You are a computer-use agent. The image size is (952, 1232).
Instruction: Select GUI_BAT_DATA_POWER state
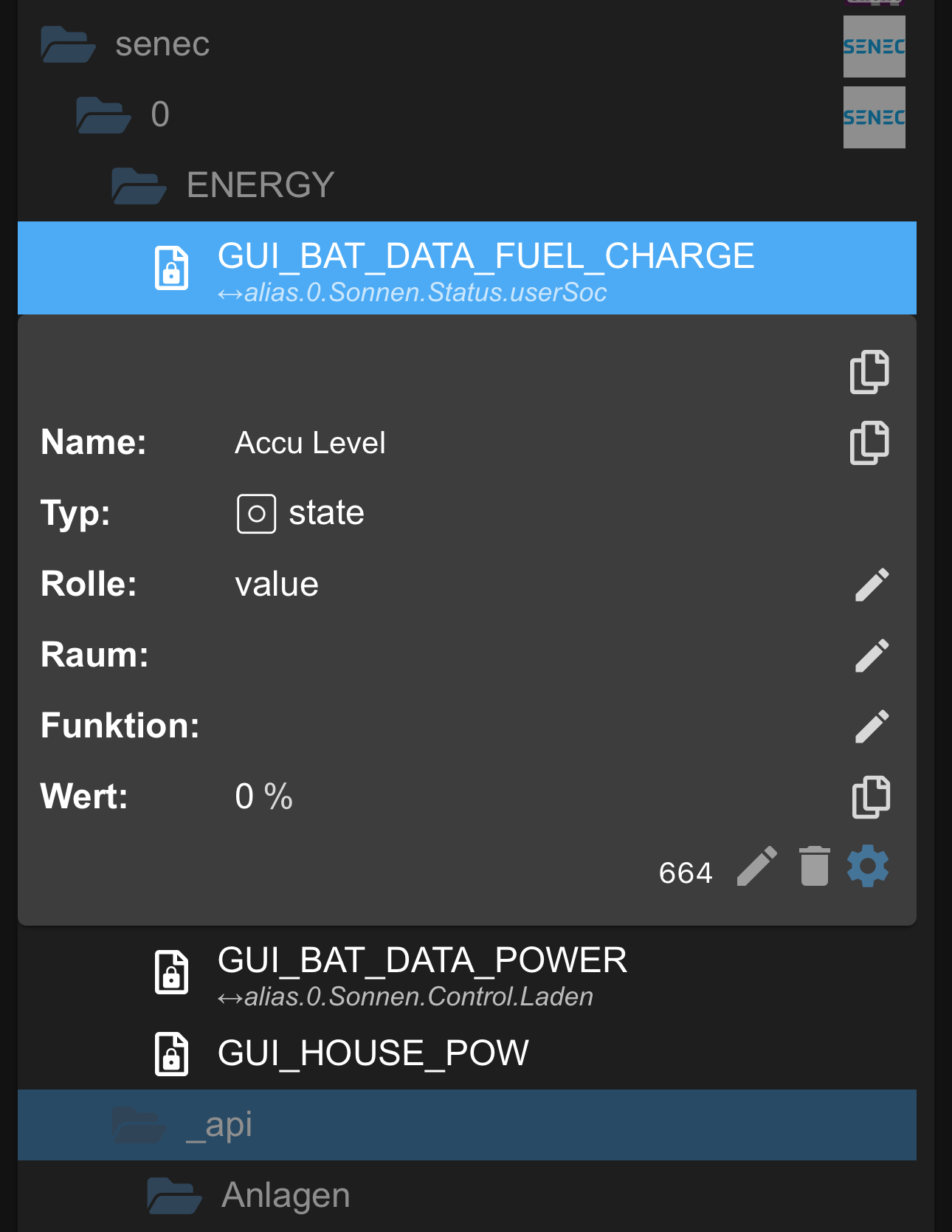tap(421, 961)
